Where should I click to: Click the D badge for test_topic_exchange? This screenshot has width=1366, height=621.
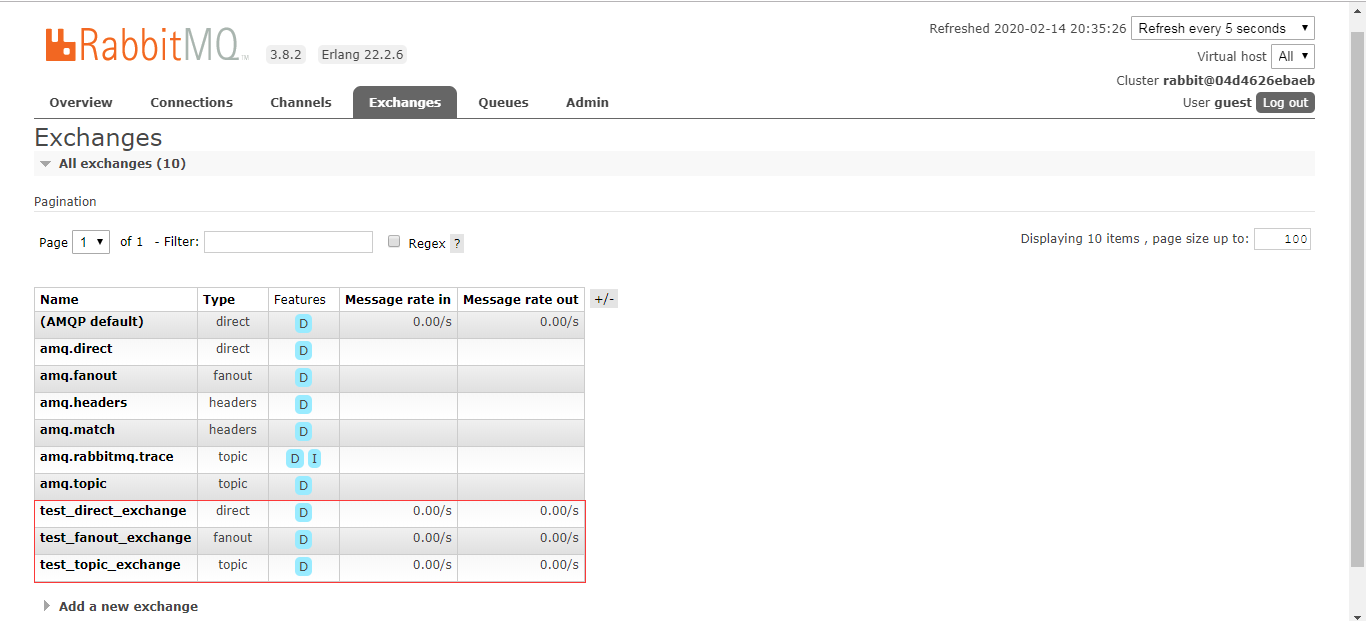click(x=303, y=567)
